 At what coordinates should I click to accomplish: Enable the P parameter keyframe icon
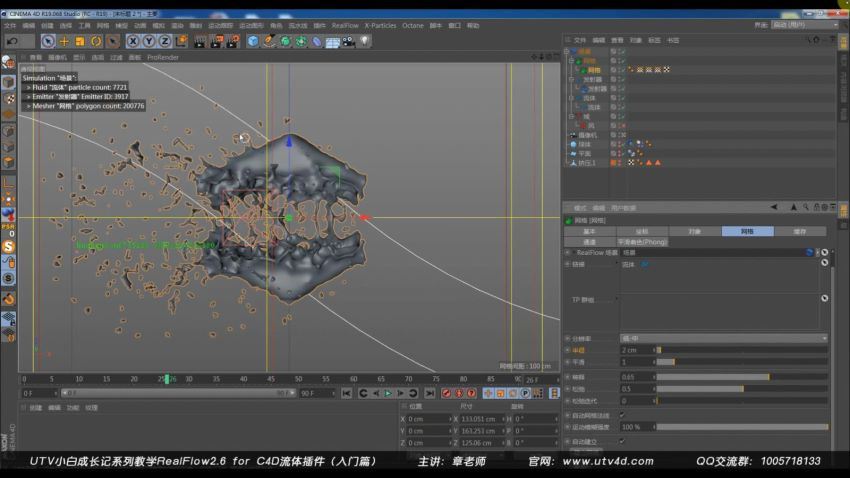[525, 393]
